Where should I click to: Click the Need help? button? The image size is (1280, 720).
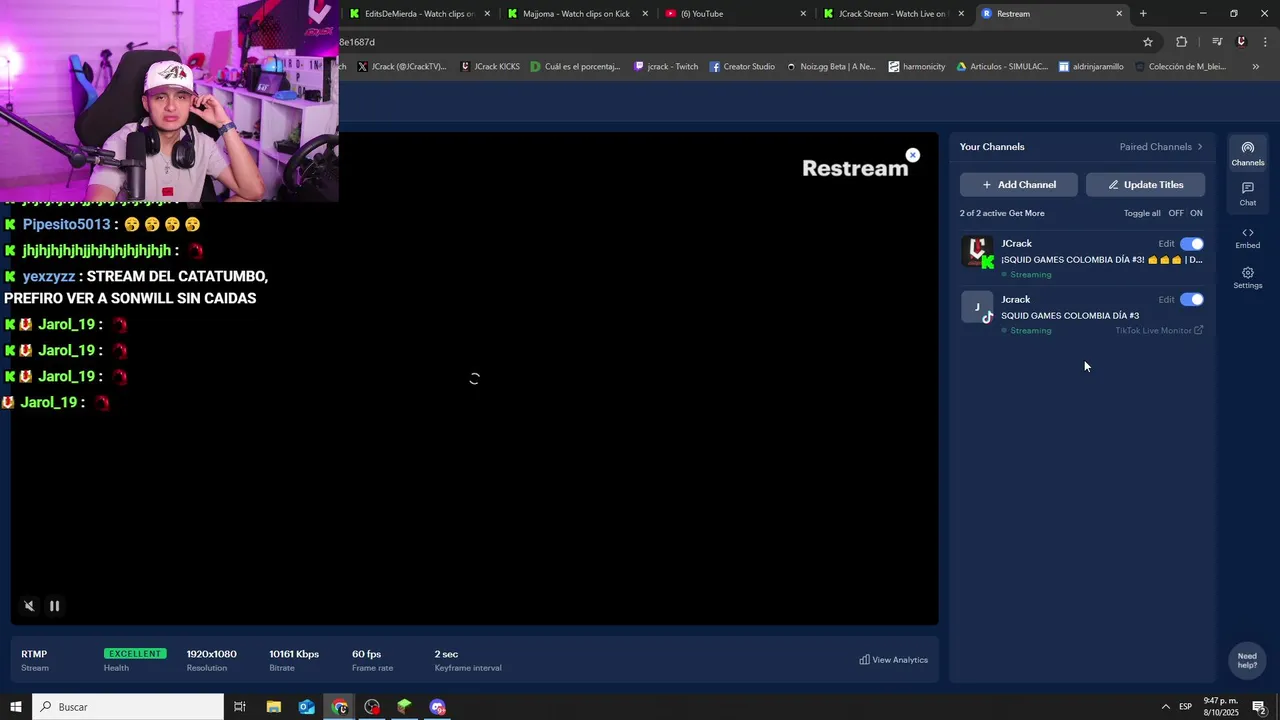pyautogui.click(x=1247, y=661)
